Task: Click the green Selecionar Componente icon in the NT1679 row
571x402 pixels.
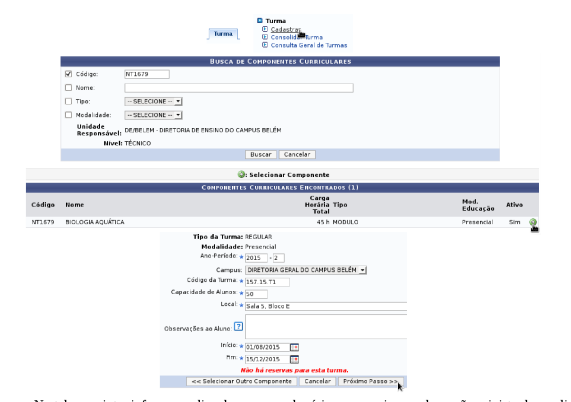Action: click(x=532, y=222)
